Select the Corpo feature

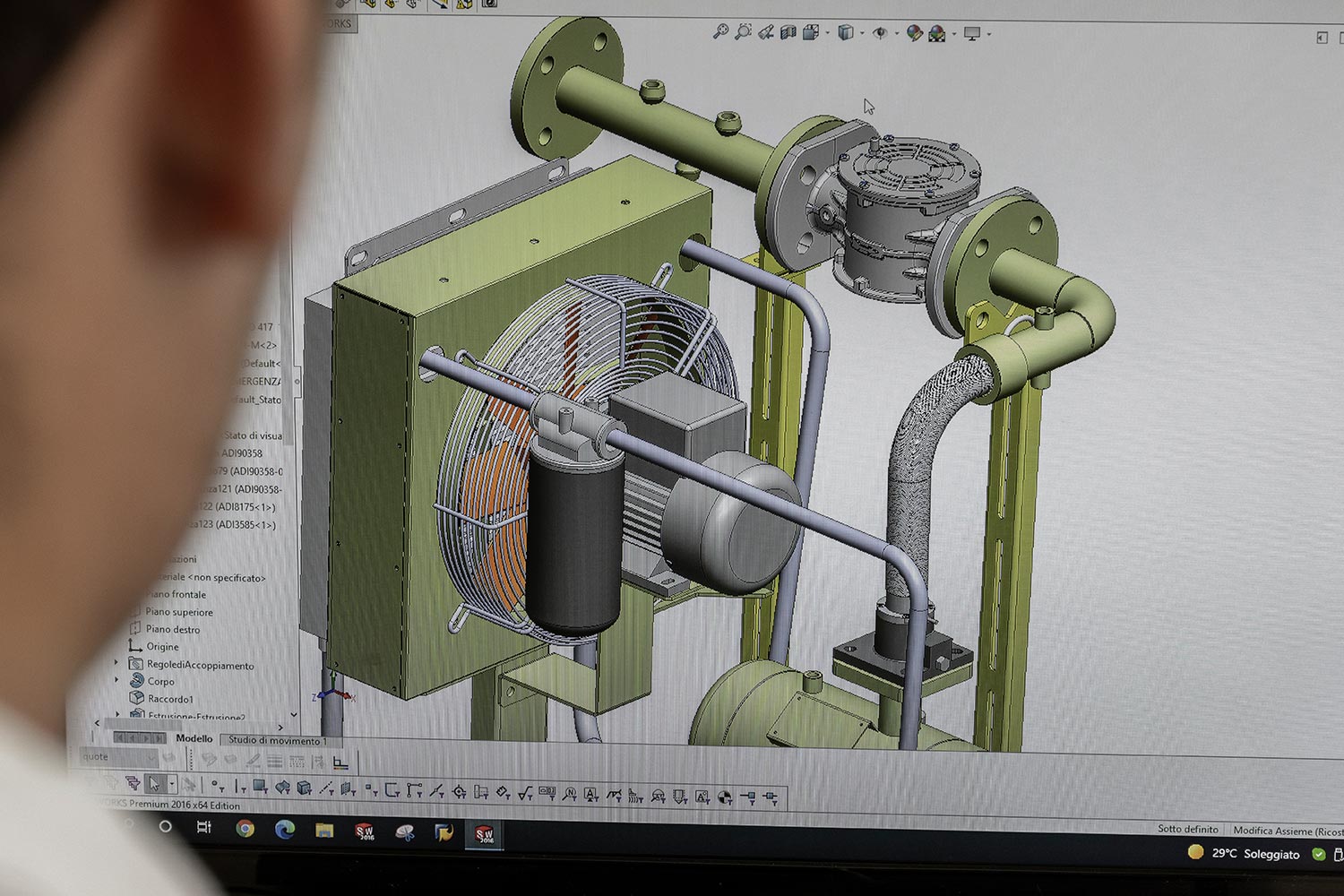161,681
